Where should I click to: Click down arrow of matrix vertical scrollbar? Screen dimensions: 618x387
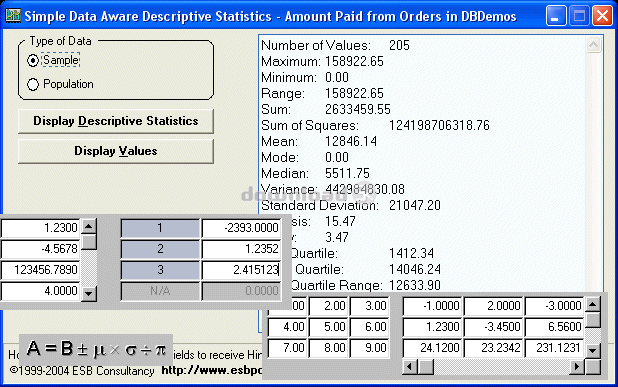coord(593,349)
